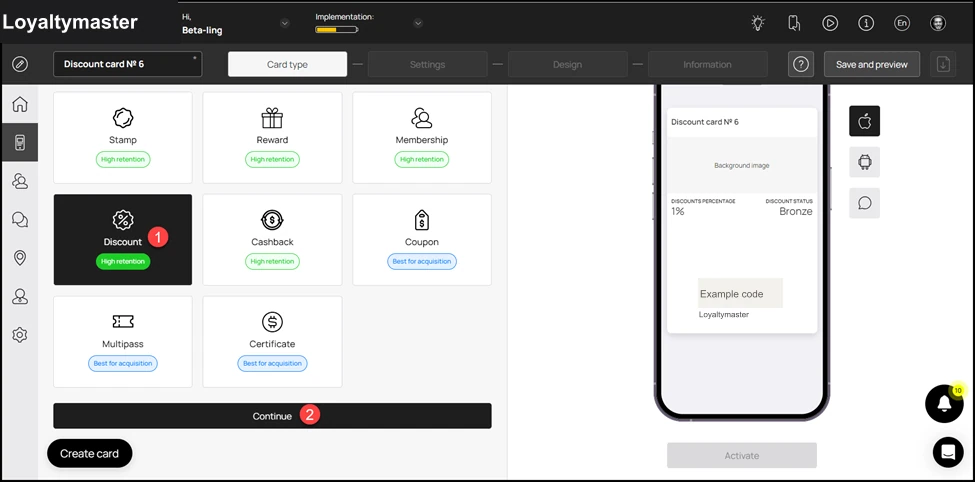Go to the Settings step tab
The height and width of the screenshot is (482, 975).
pos(427,64)
